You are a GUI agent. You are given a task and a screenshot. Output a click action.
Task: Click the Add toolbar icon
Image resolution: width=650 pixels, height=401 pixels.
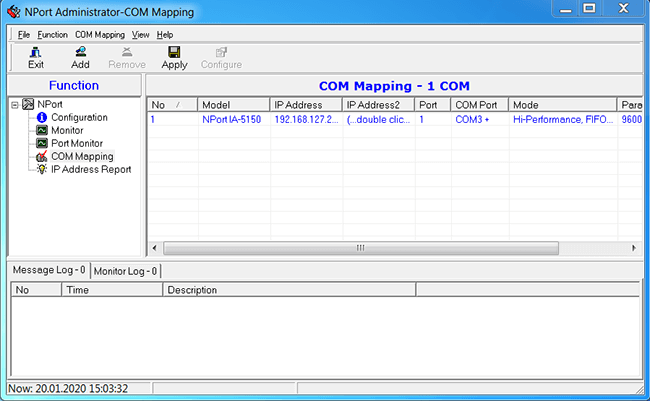(80, 52)
